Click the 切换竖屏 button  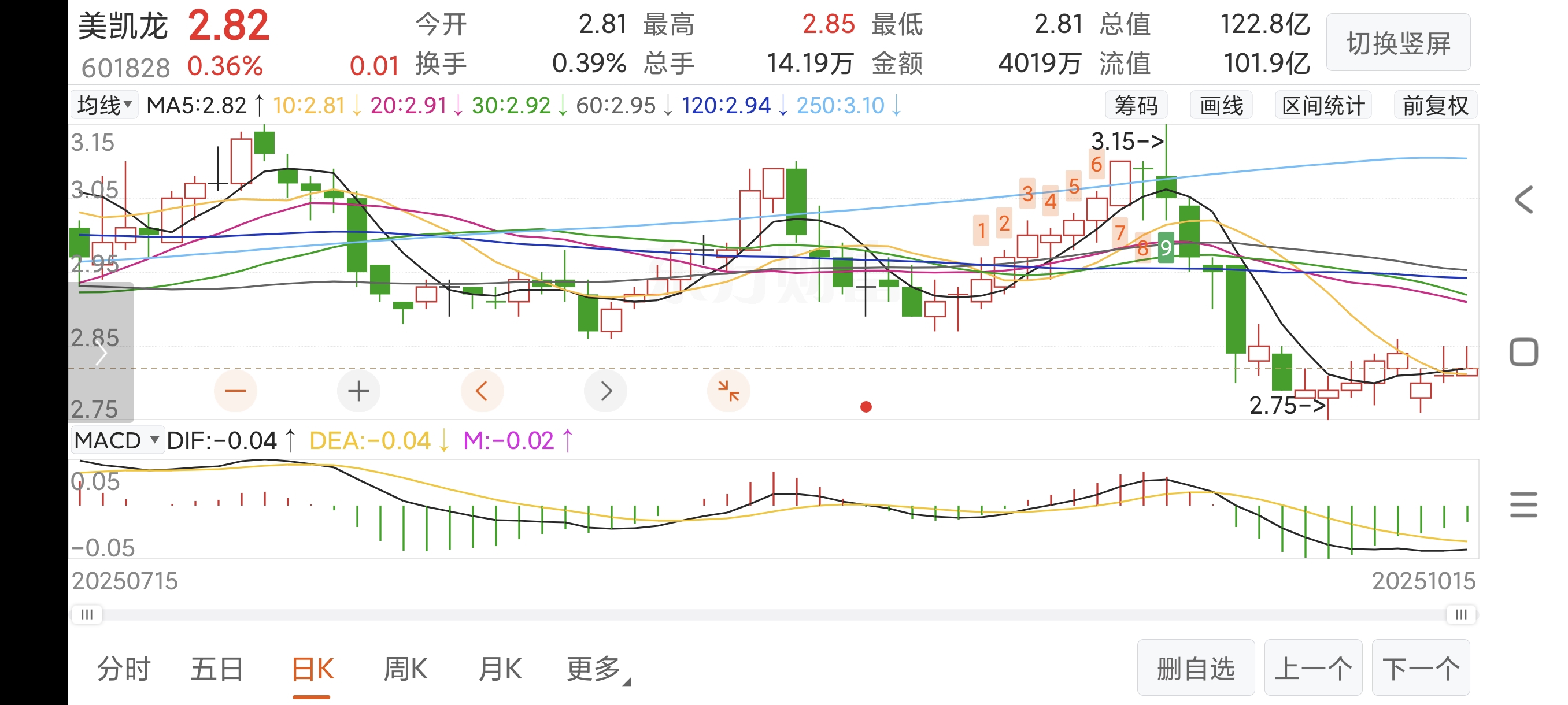[1398, 43]
